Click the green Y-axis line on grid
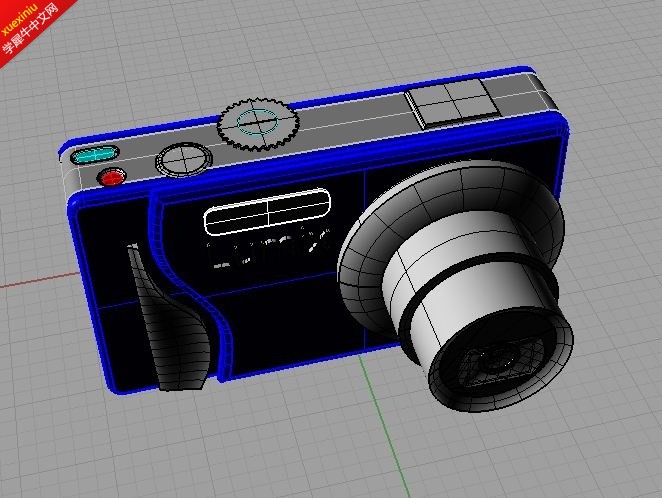This screenshot has width=662, height=498. click(385, 426)
